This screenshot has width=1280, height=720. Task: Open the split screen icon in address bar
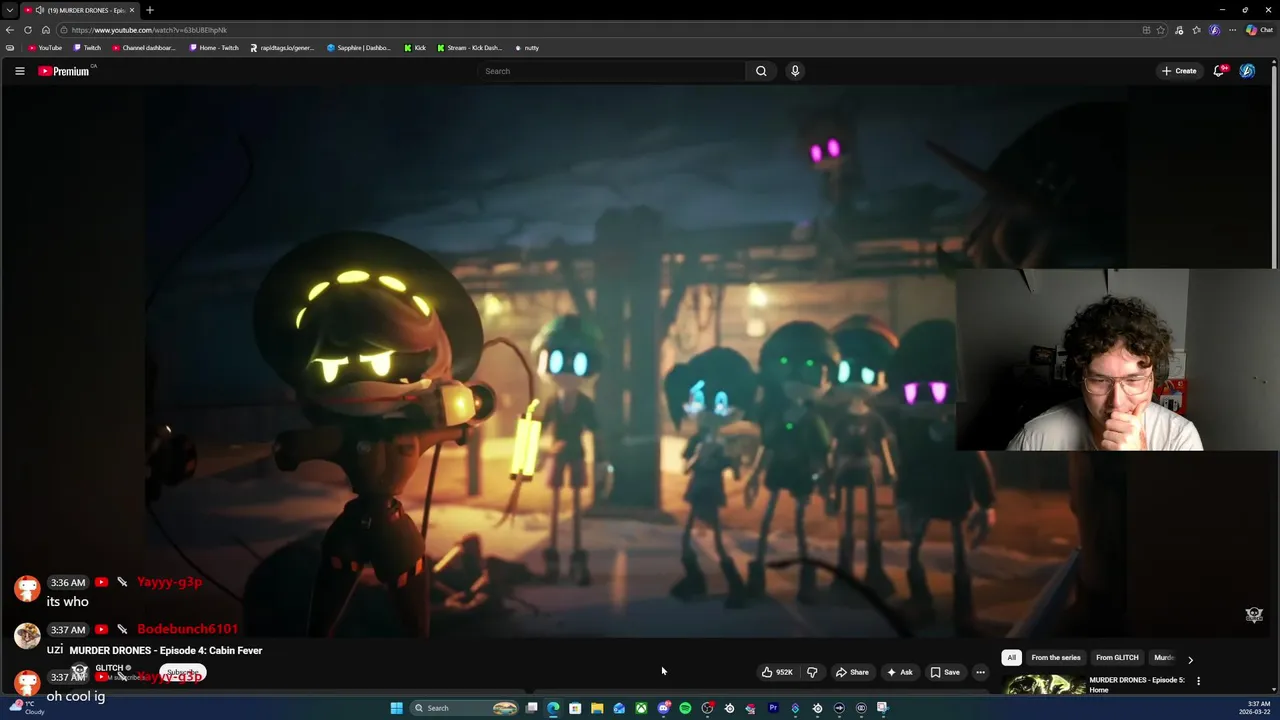coord(1146,30)
